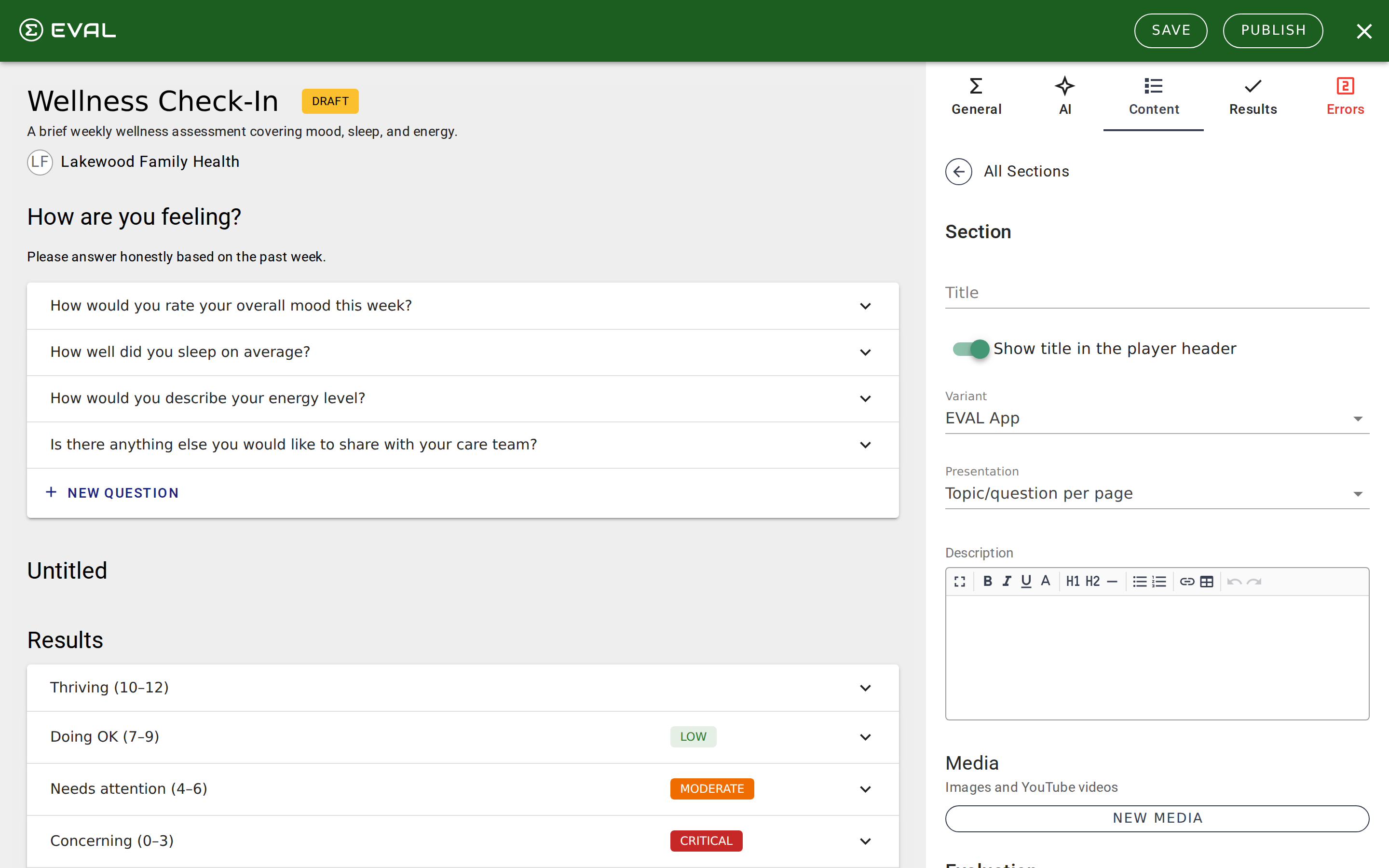Expand the 'How well did you sleep' question
The image size is (1389, 868).
click(865, 352)
